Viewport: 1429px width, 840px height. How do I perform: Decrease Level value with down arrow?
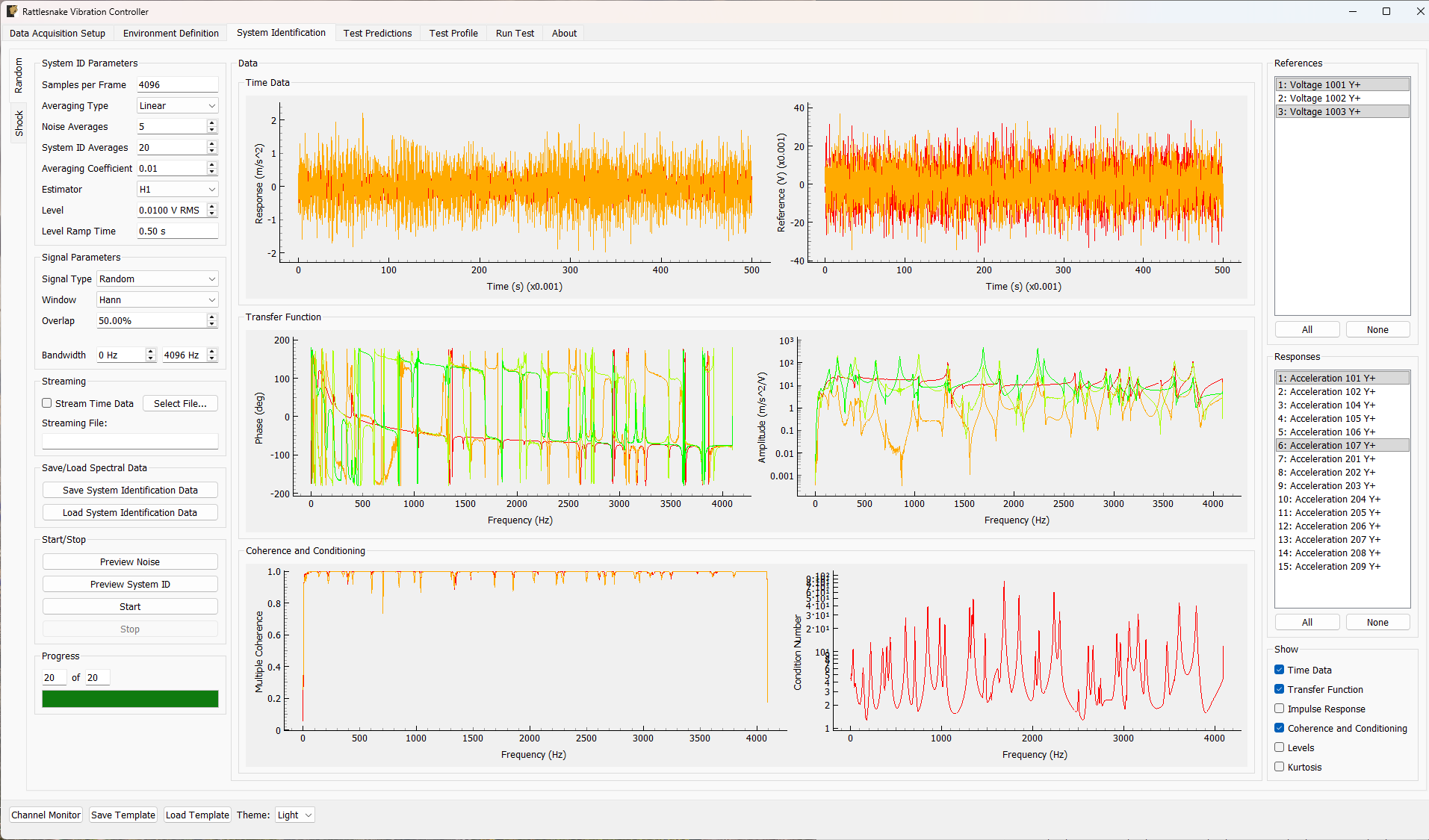tap(212, 214)
